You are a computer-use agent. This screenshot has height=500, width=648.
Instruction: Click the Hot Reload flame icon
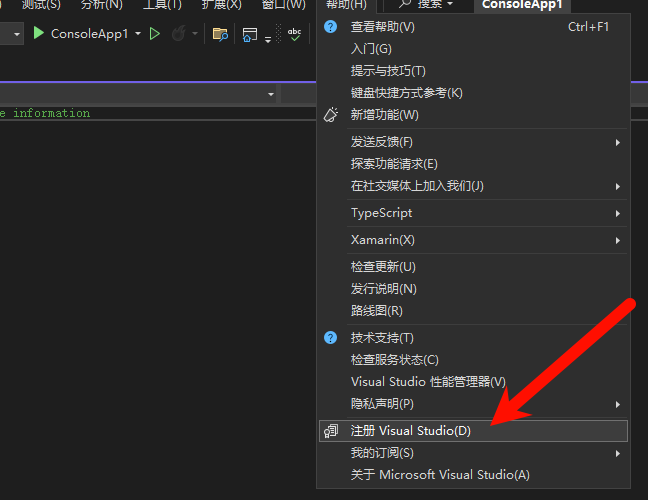click(179, 33)
